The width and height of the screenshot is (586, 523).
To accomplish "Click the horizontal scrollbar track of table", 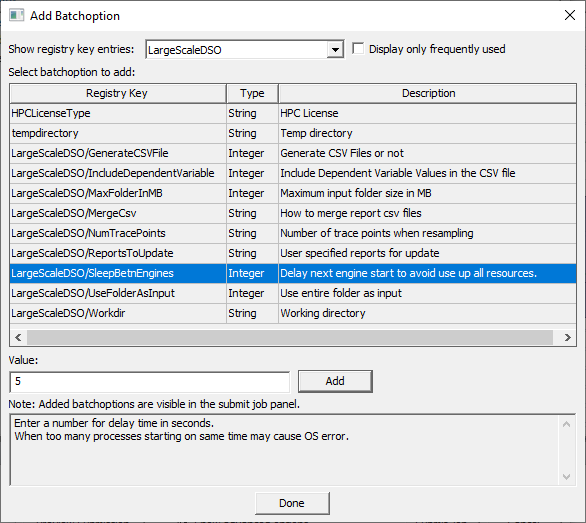I will pos(290,338).
